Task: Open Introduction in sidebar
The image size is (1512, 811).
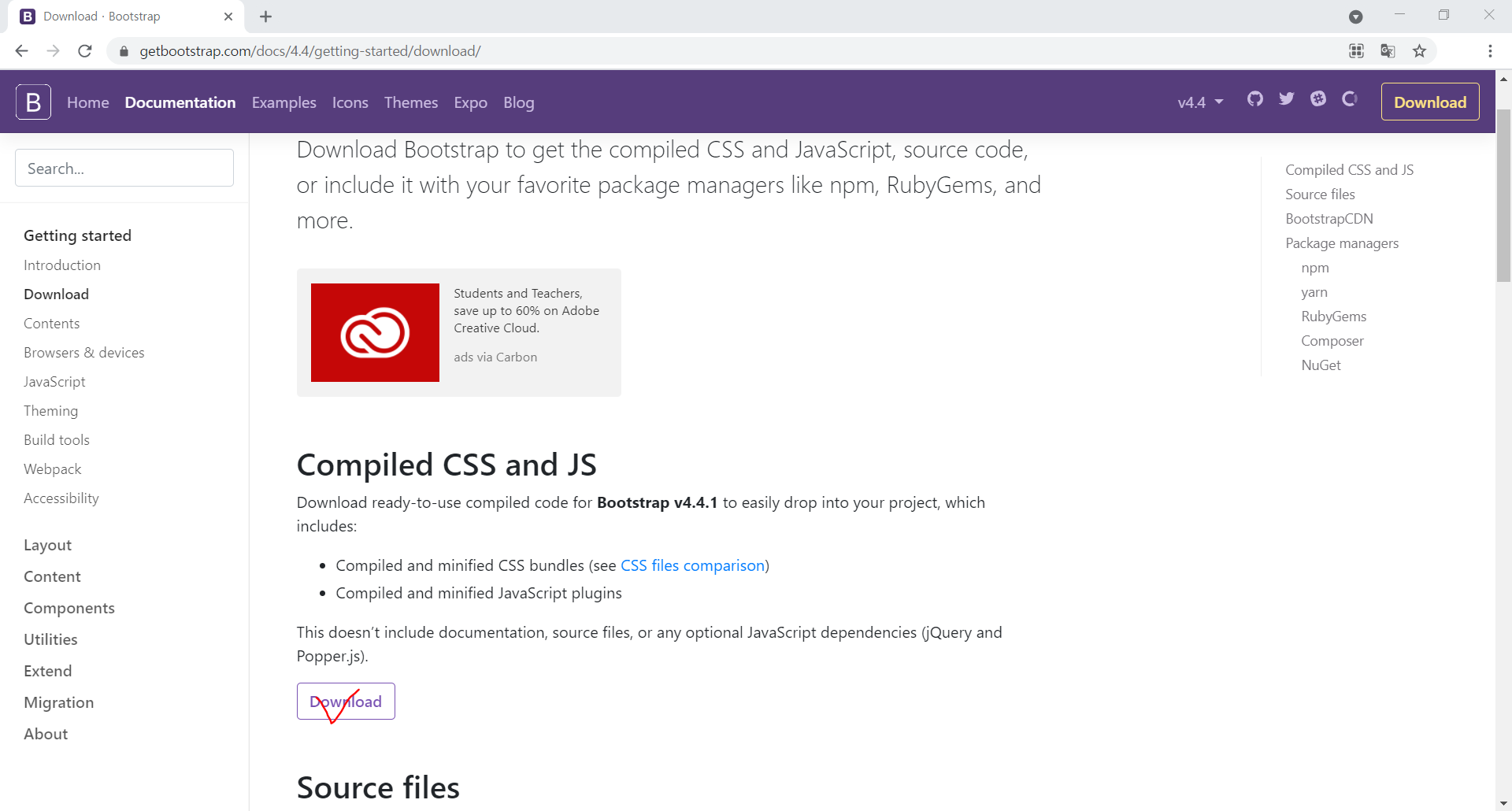Action: pos(62,265)
